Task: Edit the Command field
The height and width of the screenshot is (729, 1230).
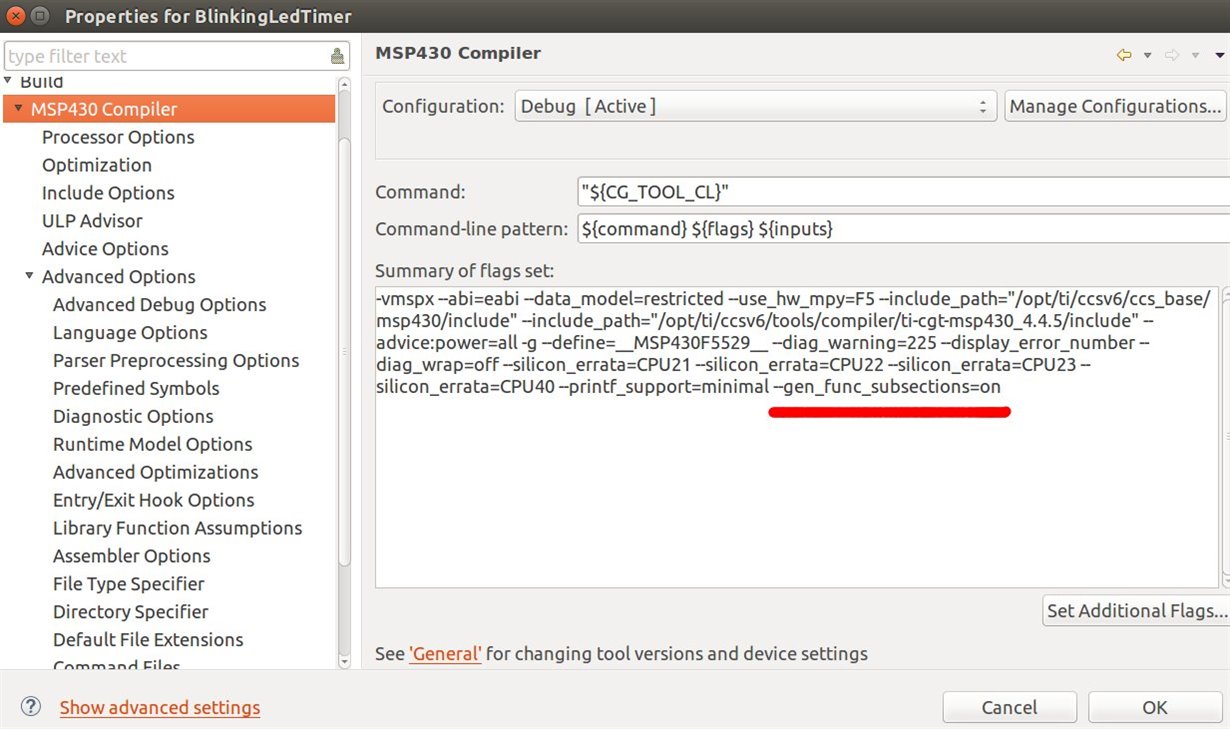Action: coord(903,192)
